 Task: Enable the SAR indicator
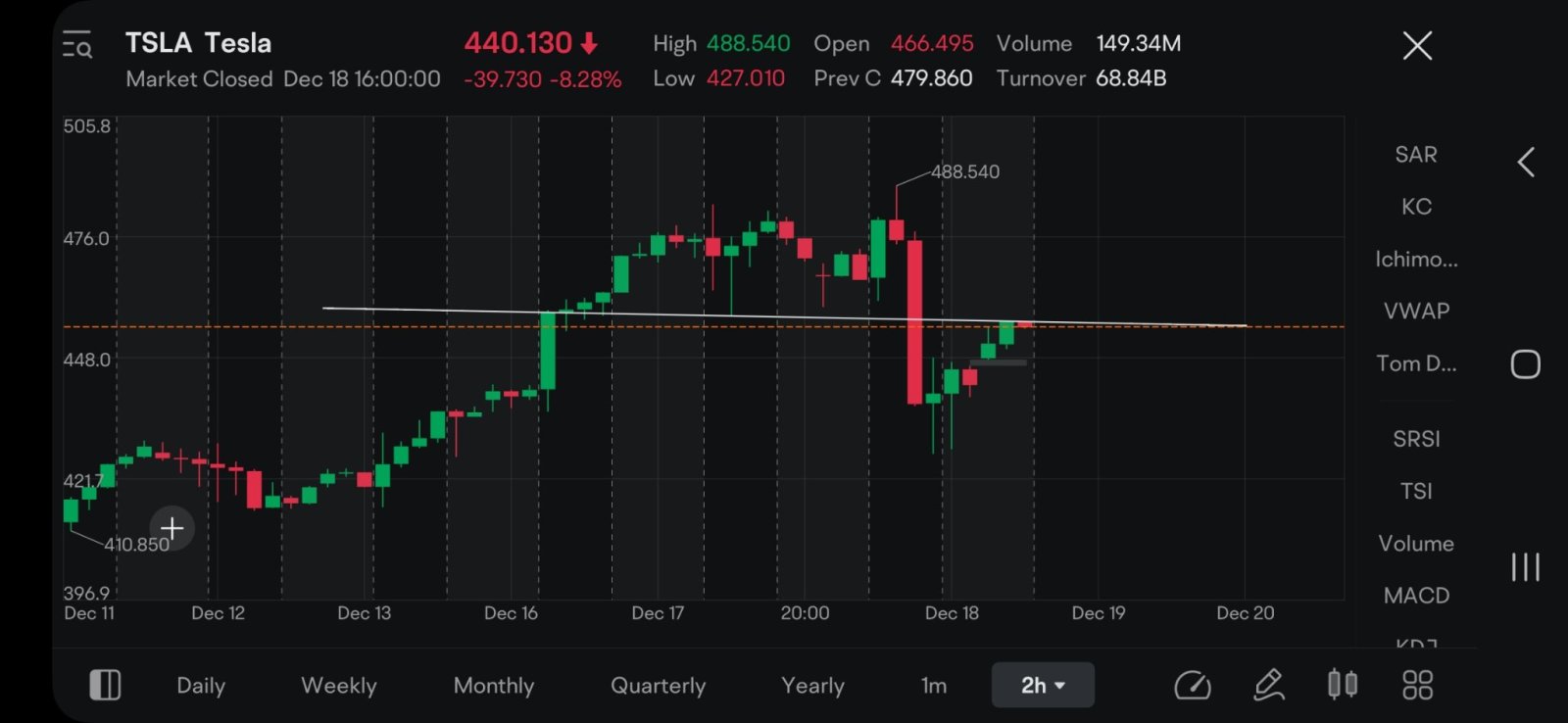[x=1416, y=155]
